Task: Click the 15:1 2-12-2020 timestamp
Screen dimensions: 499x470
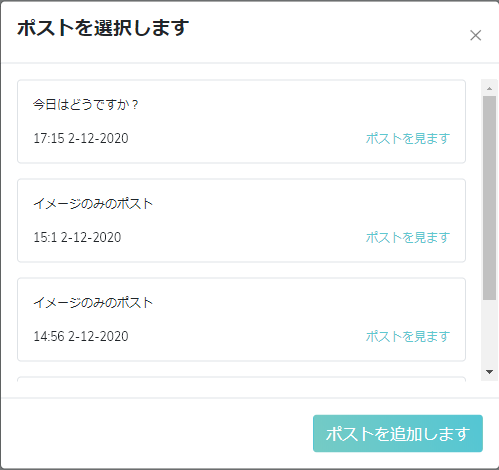Action: (77, 237)
